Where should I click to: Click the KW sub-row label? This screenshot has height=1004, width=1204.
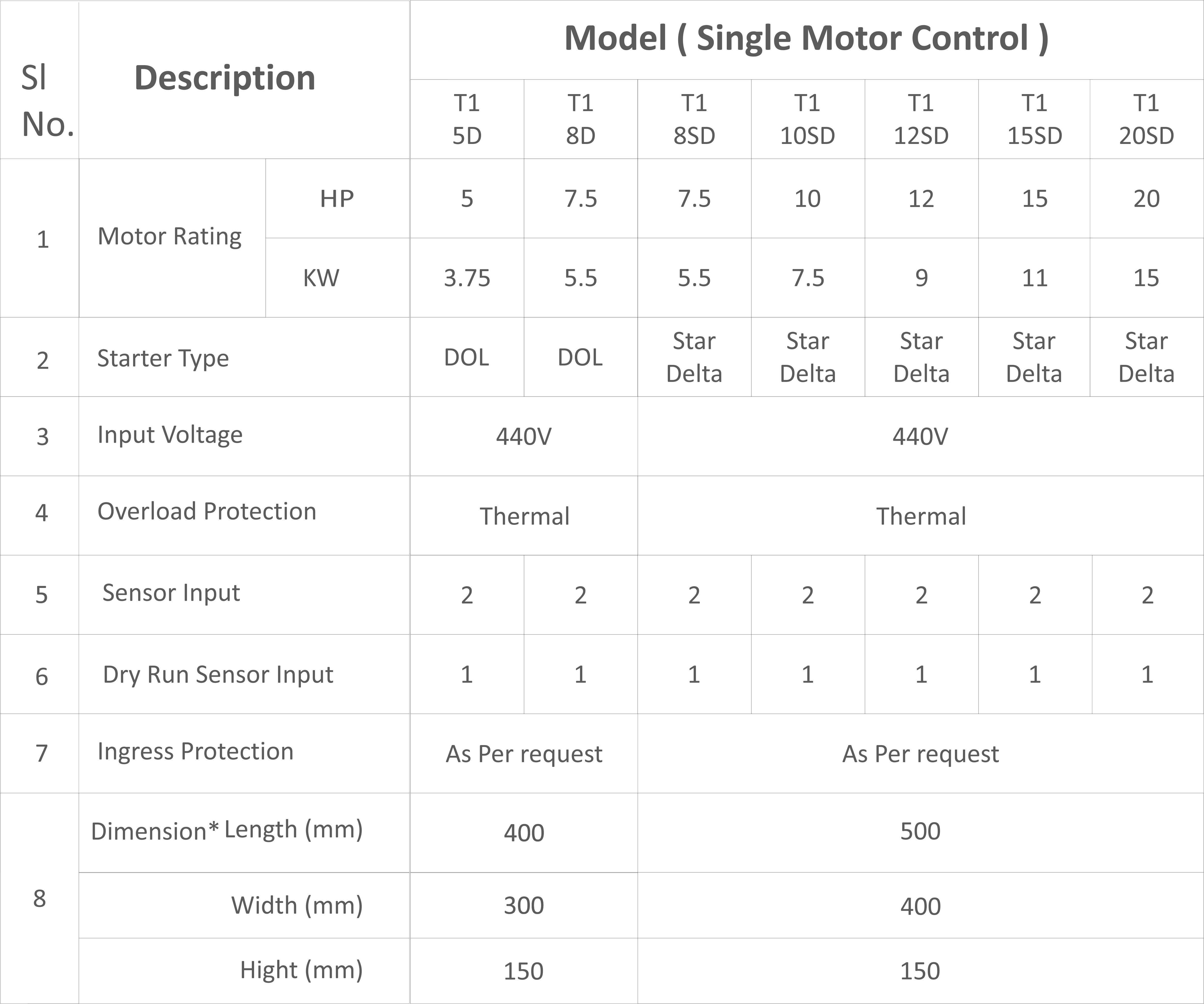point(321,278)
